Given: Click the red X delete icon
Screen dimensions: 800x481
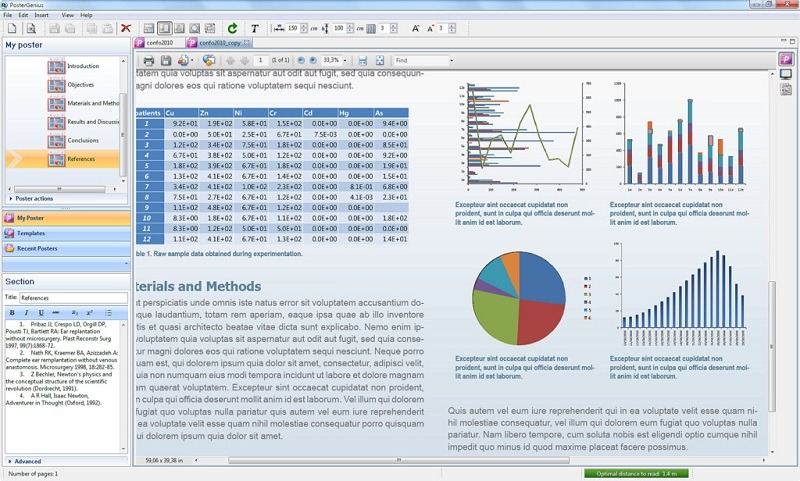Looking at the screenshot, I should coord(126,29).
